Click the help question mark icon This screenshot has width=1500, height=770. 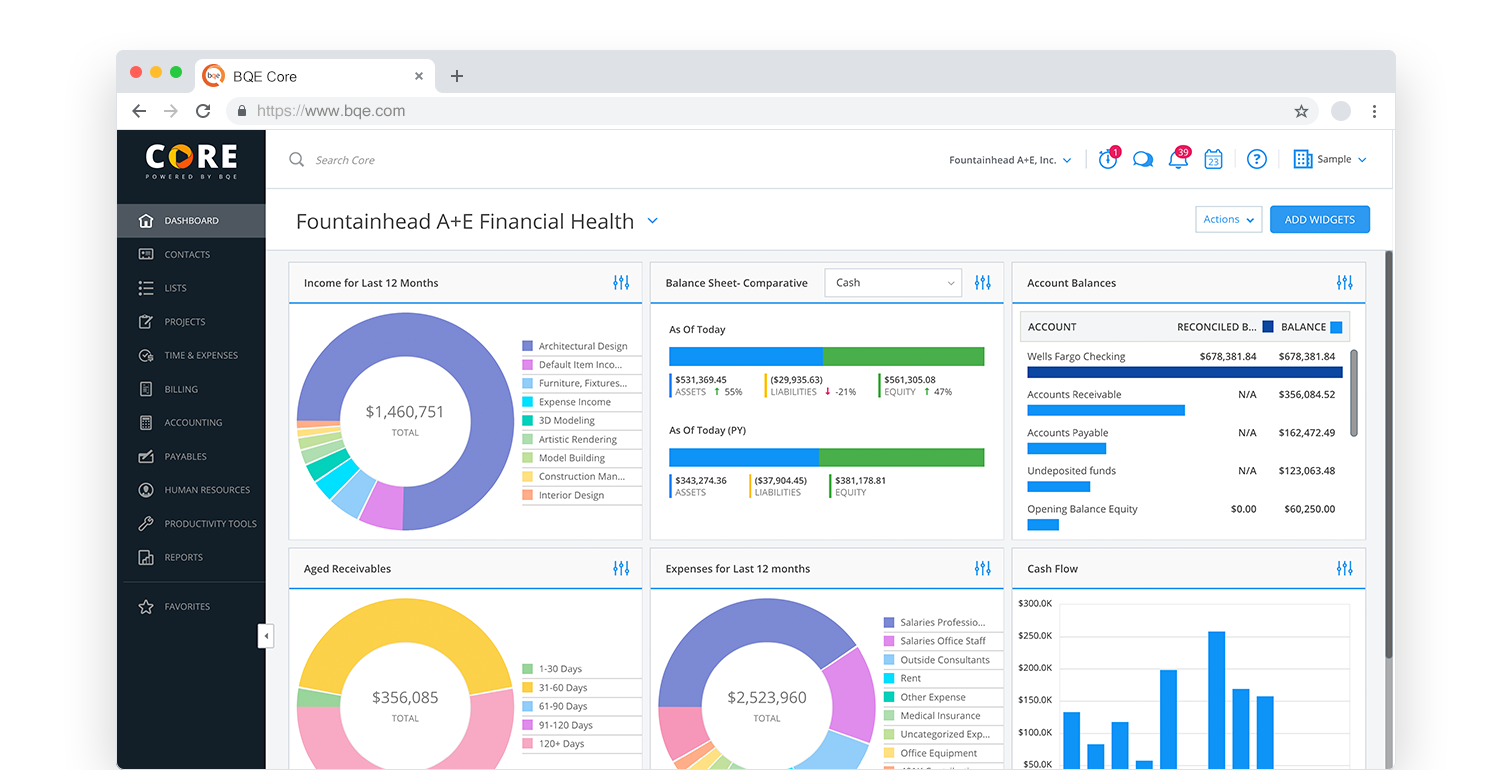(1257, 159)
